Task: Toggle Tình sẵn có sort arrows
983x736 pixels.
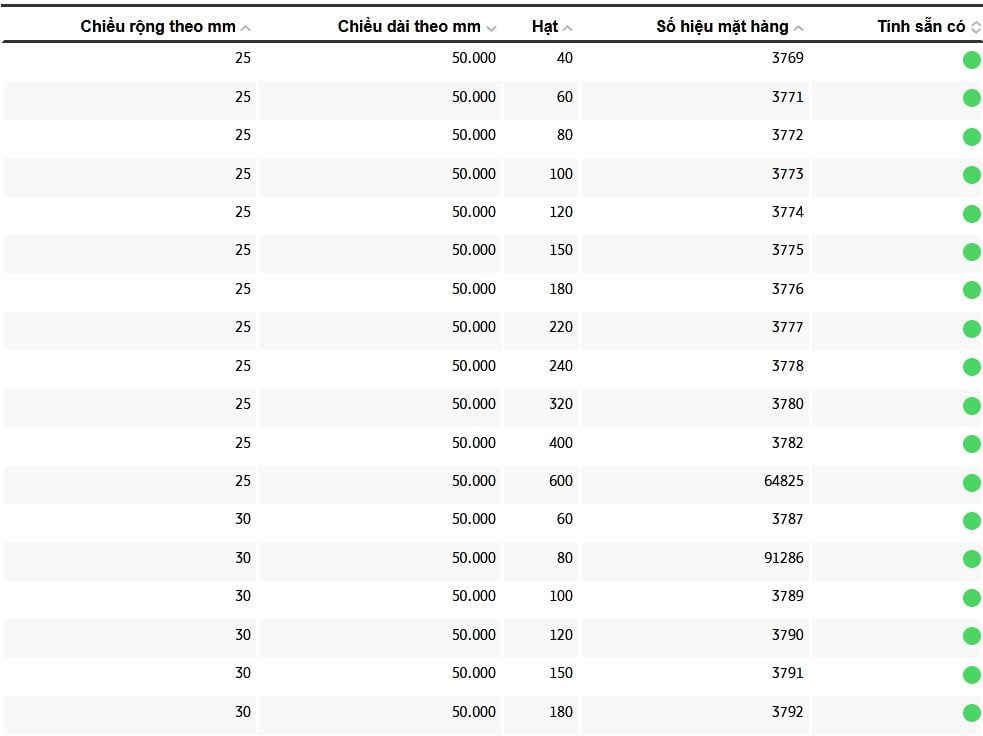Action: pos(976,28)
